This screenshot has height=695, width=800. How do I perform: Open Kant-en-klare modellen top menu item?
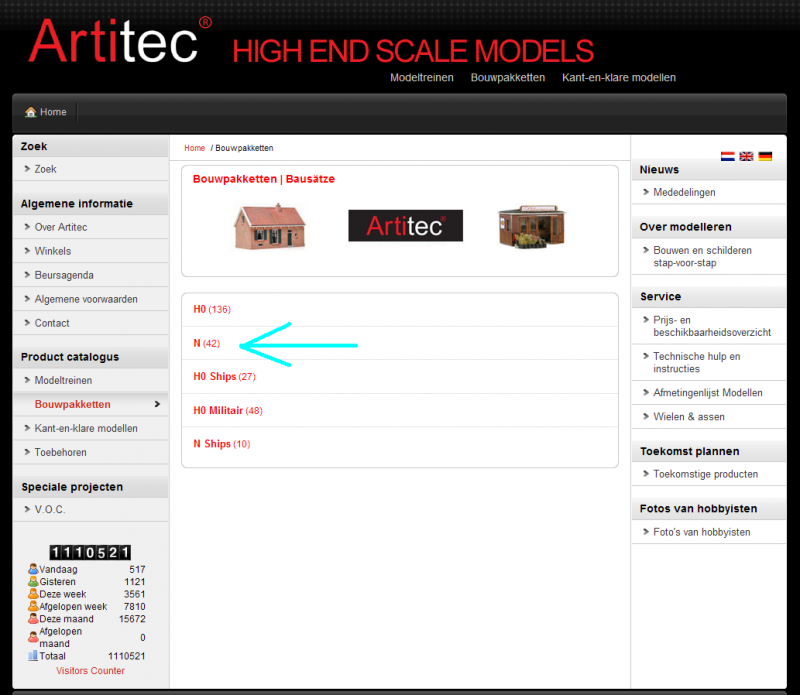coord(618,77)
